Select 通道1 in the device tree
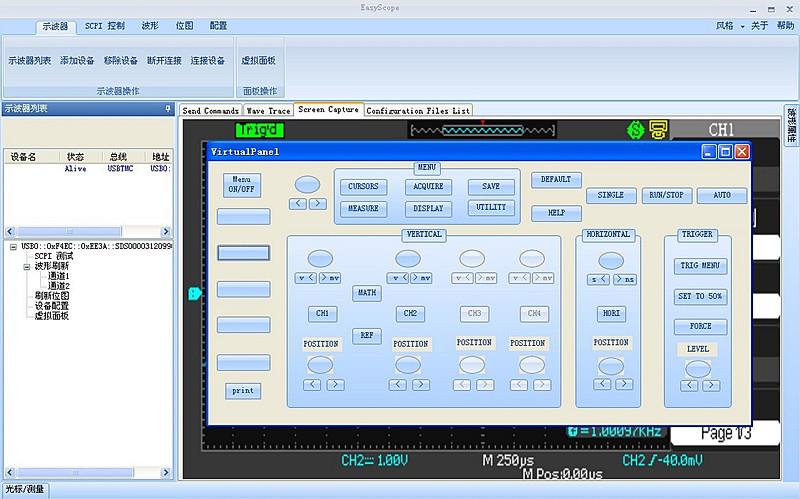 (59, 276)
